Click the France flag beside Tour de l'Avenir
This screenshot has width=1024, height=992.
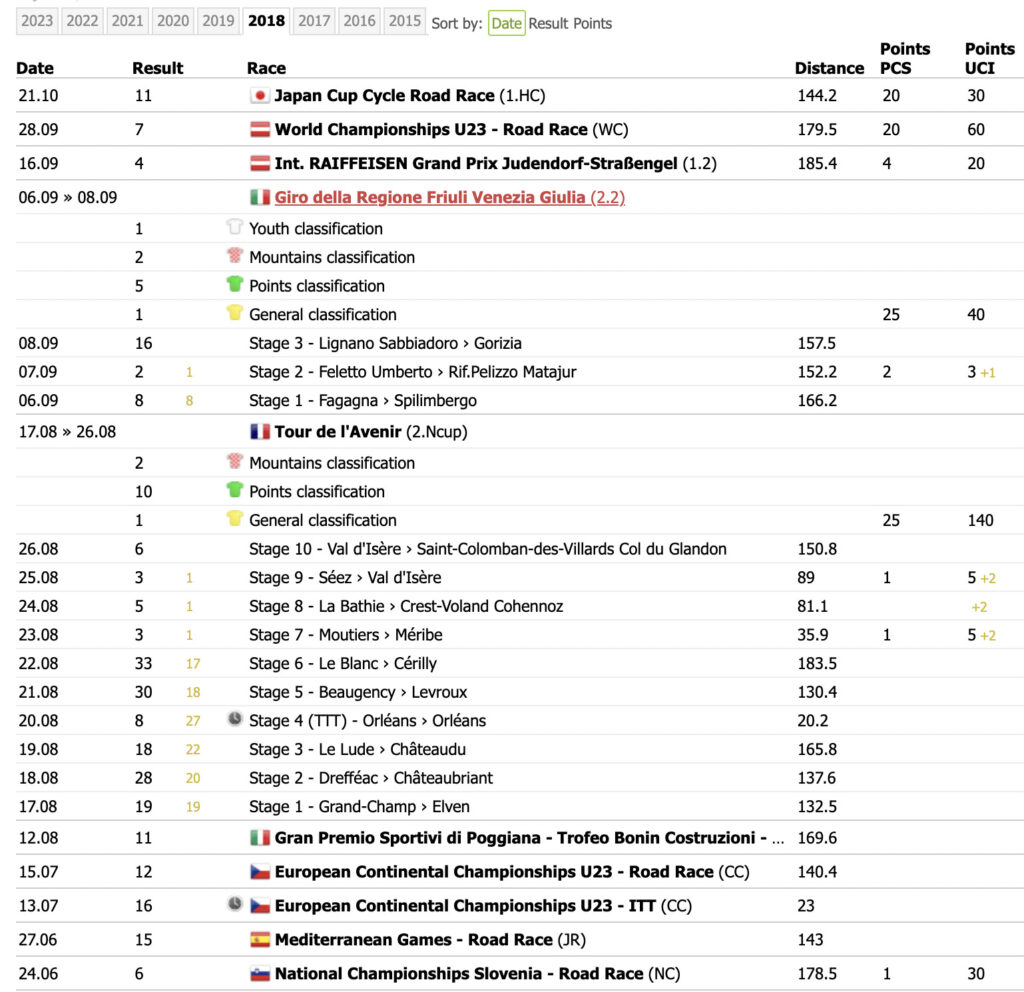click(x=259, y=432)
